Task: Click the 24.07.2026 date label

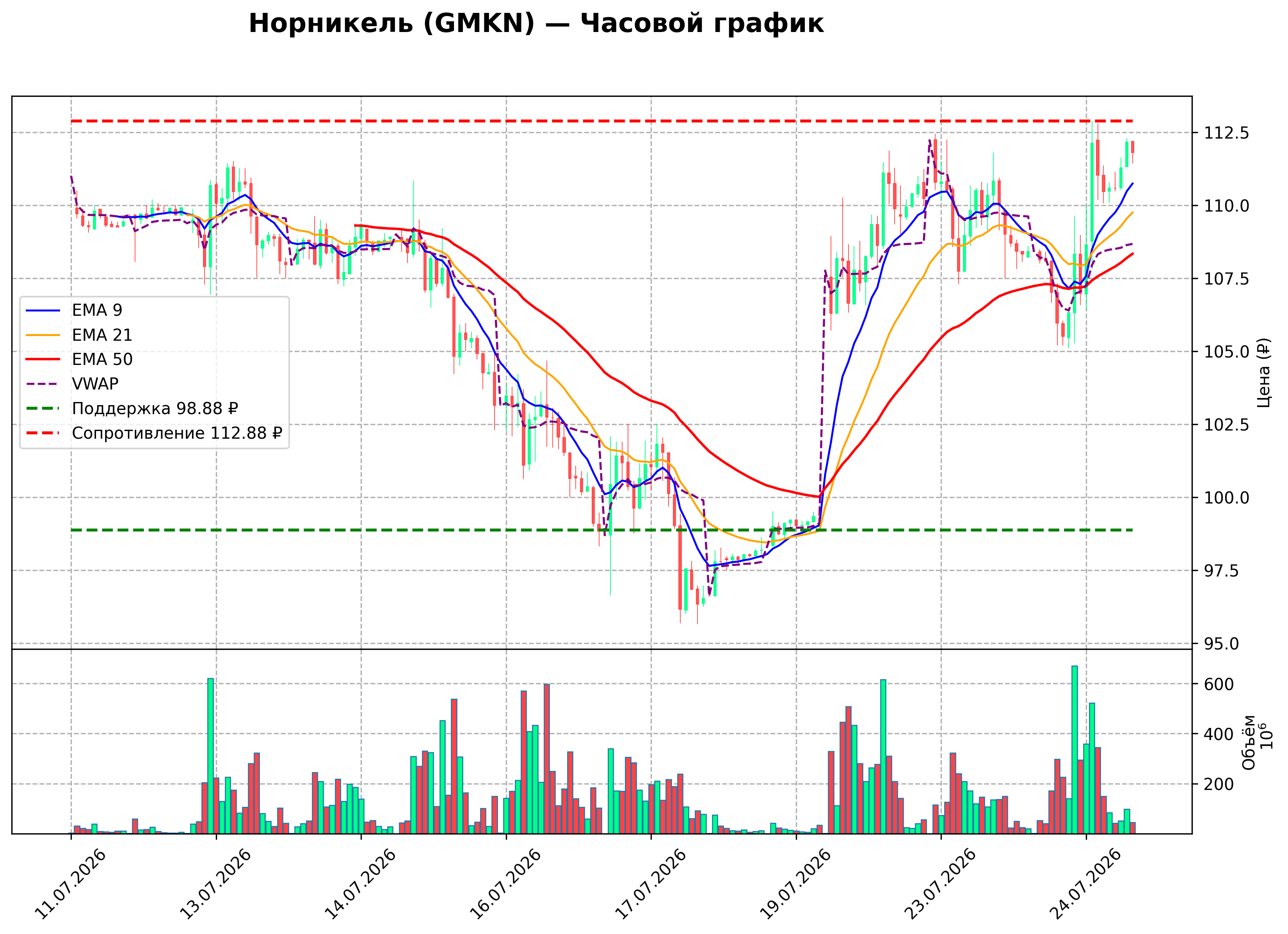Action: click(1085, 884)
